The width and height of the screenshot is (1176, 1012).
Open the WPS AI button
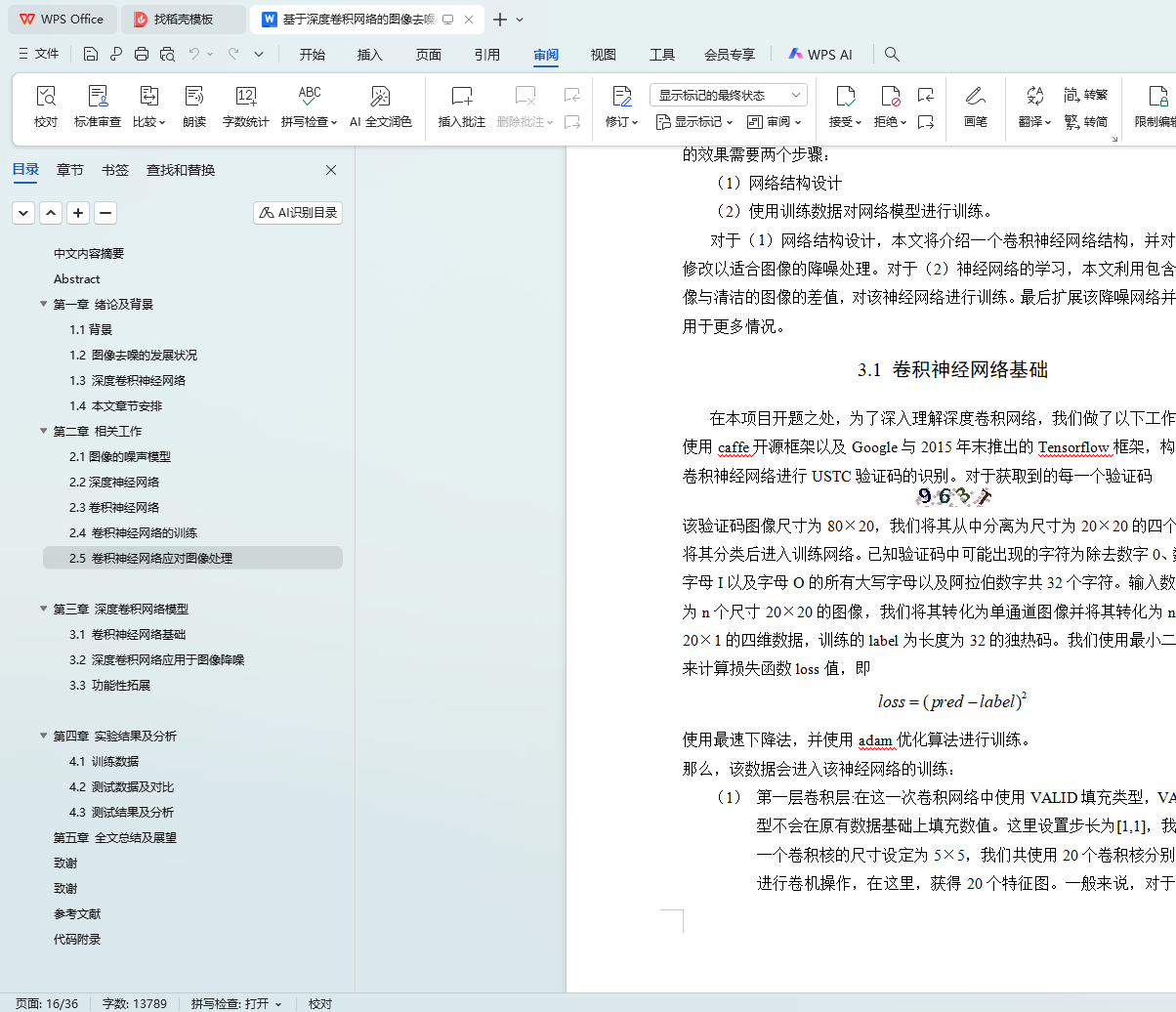click(820, 55)
